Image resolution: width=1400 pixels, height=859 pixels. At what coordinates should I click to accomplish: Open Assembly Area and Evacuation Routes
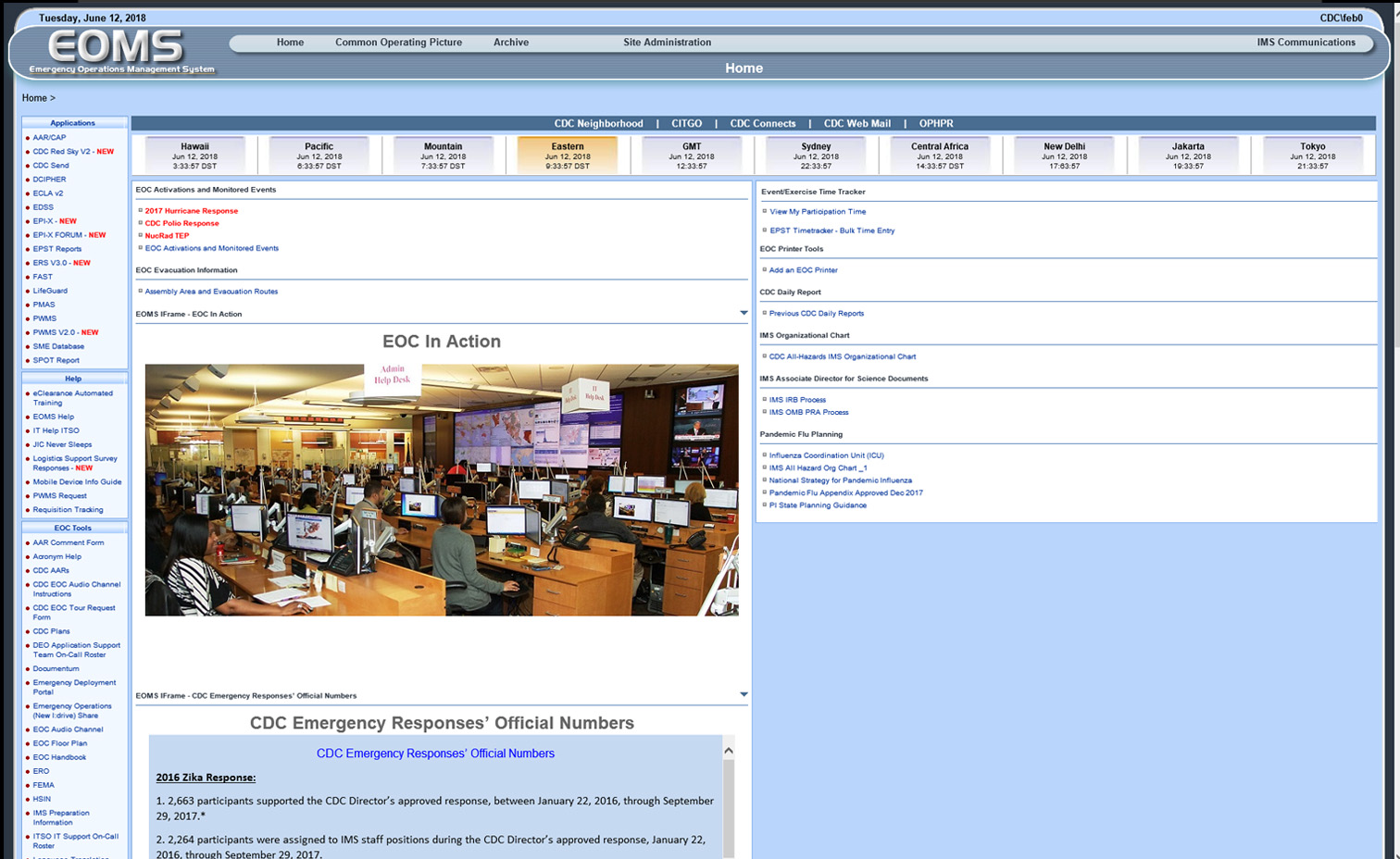pos(211,292)
